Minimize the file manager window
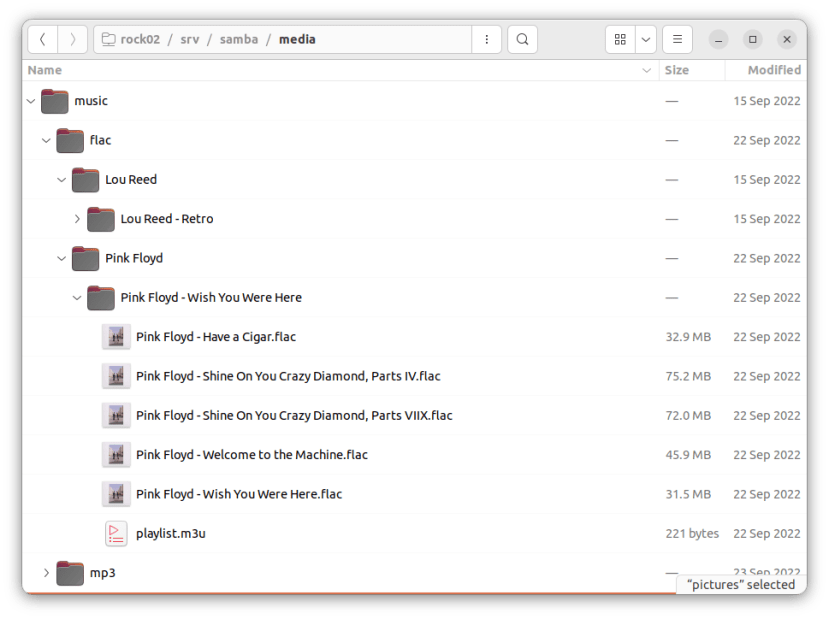The image size is (829, 619). pos(719,40)
